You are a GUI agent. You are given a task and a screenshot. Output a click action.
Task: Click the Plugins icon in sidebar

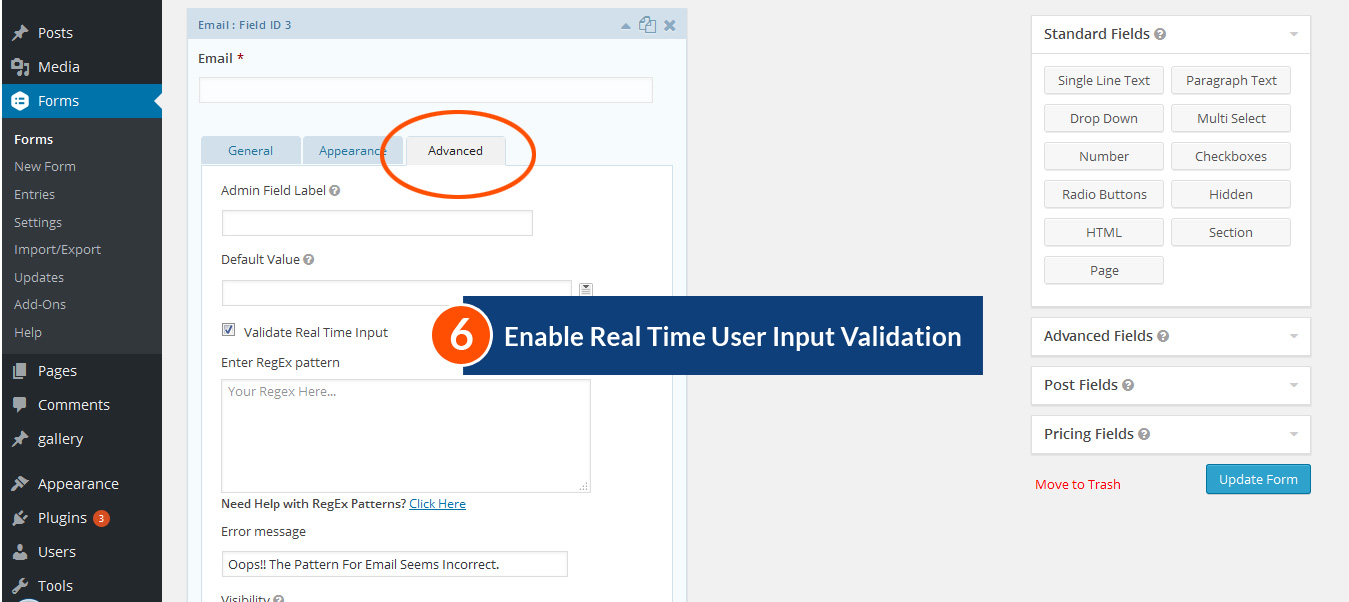coord(19,518)
